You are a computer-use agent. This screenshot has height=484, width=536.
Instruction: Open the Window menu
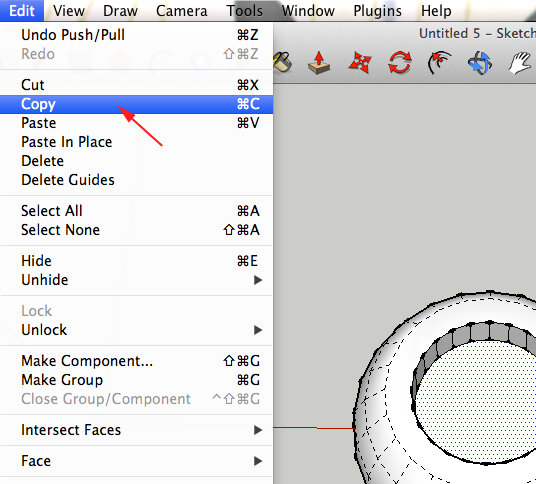(308, 11)
